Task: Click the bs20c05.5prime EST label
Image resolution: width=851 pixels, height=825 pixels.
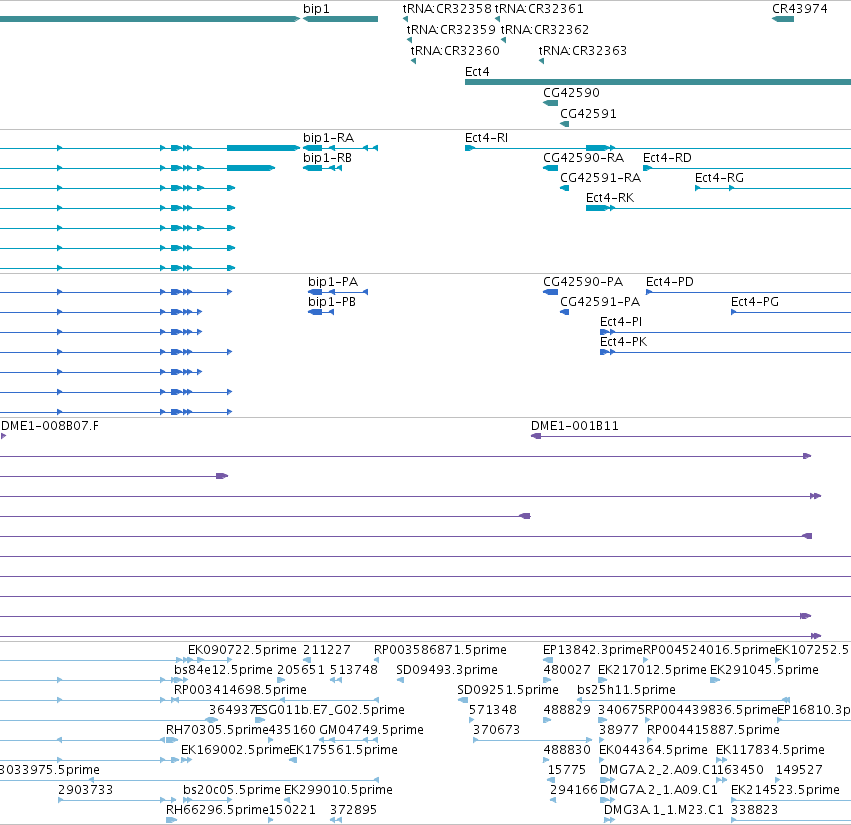Action: pyautogui.click(x=232, y=790)
